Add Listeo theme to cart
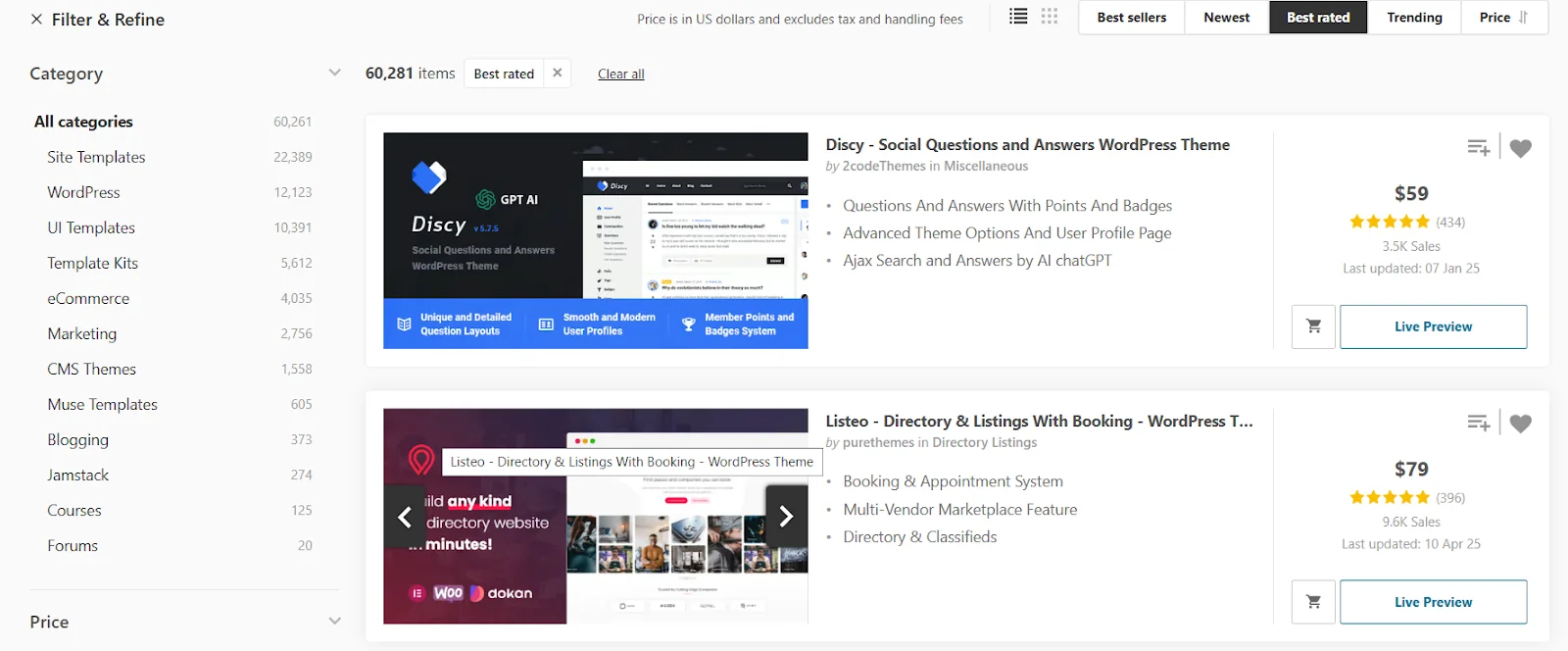Viewport: 1568px width, 651px height. (1314, 602)
